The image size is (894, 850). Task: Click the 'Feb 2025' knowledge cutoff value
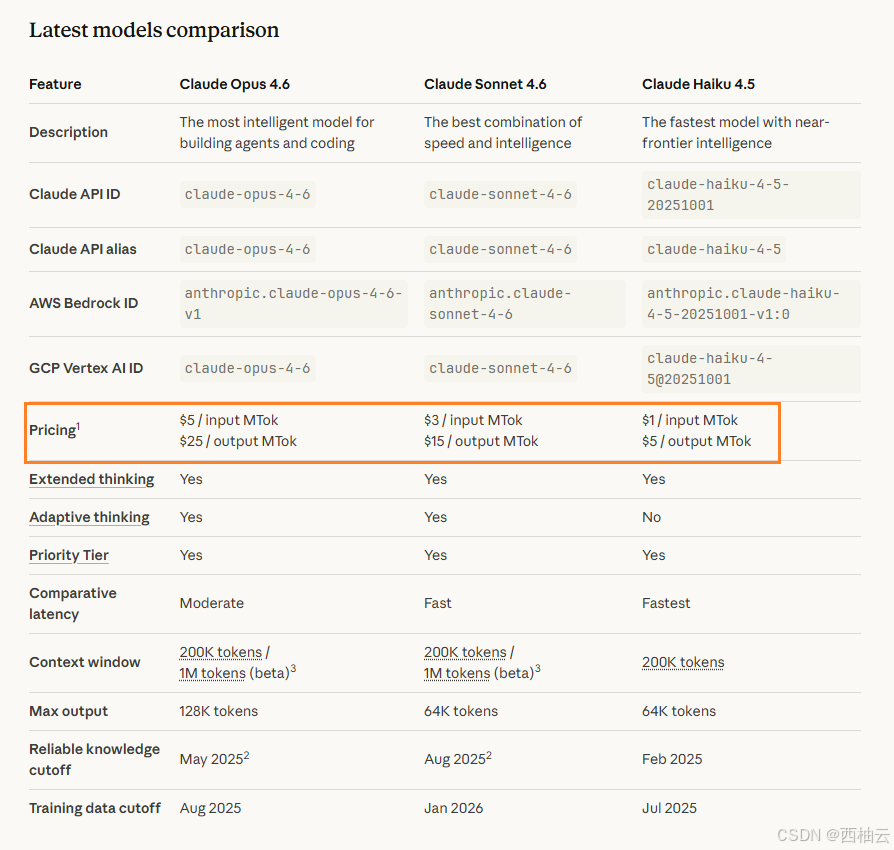click(x=672, y=759)
